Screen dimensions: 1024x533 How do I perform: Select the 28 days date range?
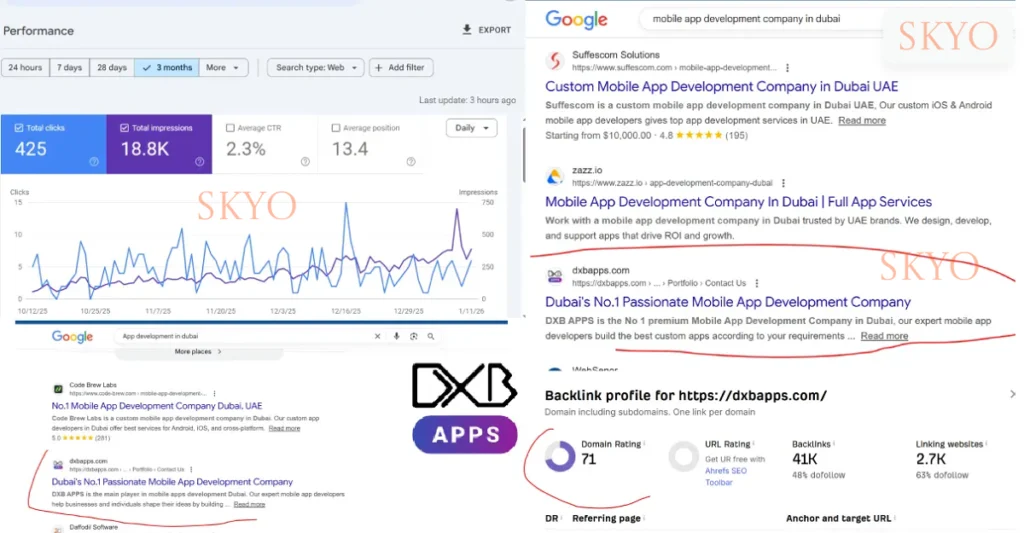[x=112, y=67]
